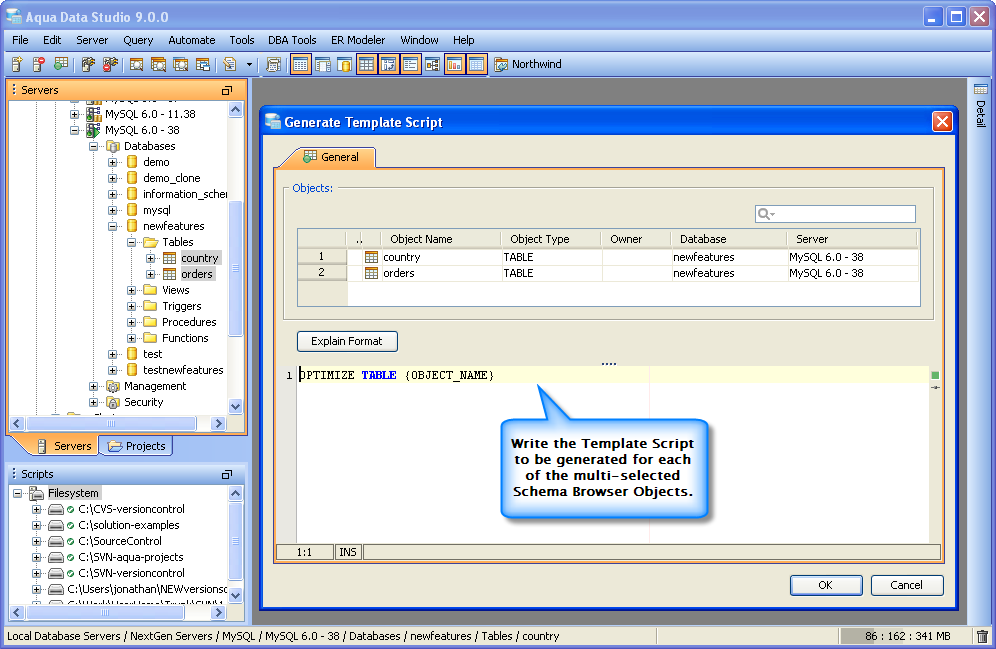Select the Procedures folder in tree
This screenshot has height=649, width=996.
pyautogui.click(x=189, y=322)
